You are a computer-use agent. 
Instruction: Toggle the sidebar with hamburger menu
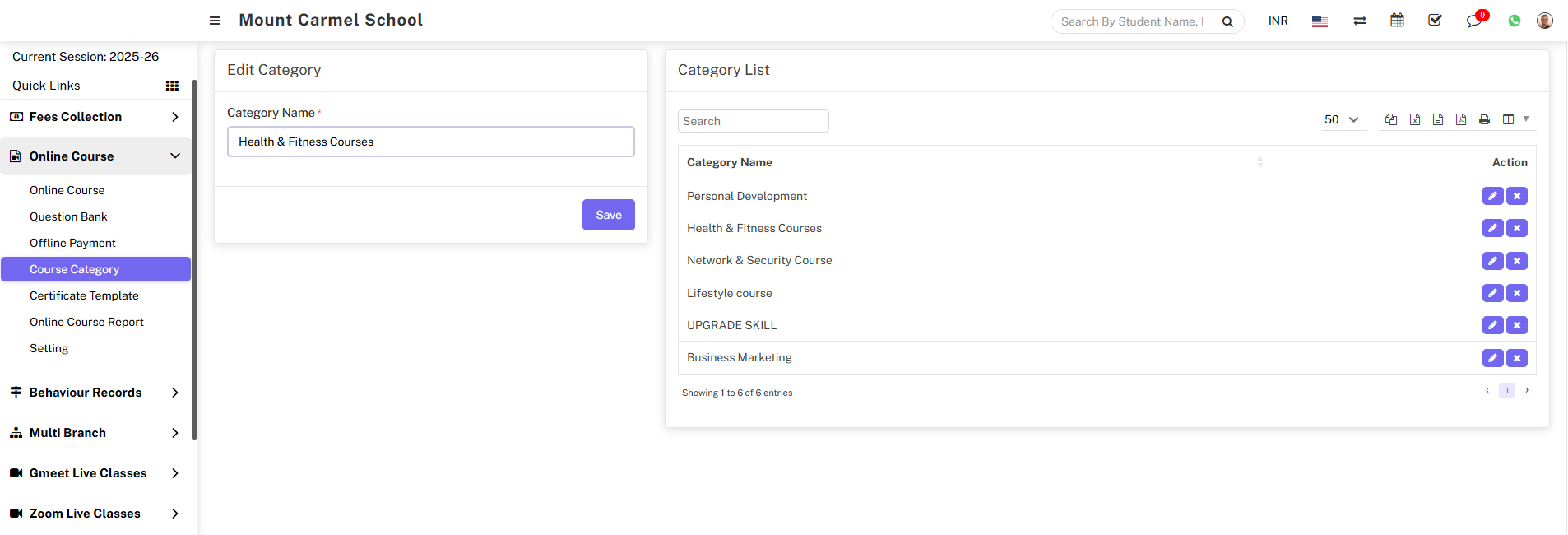click(215, 21)
